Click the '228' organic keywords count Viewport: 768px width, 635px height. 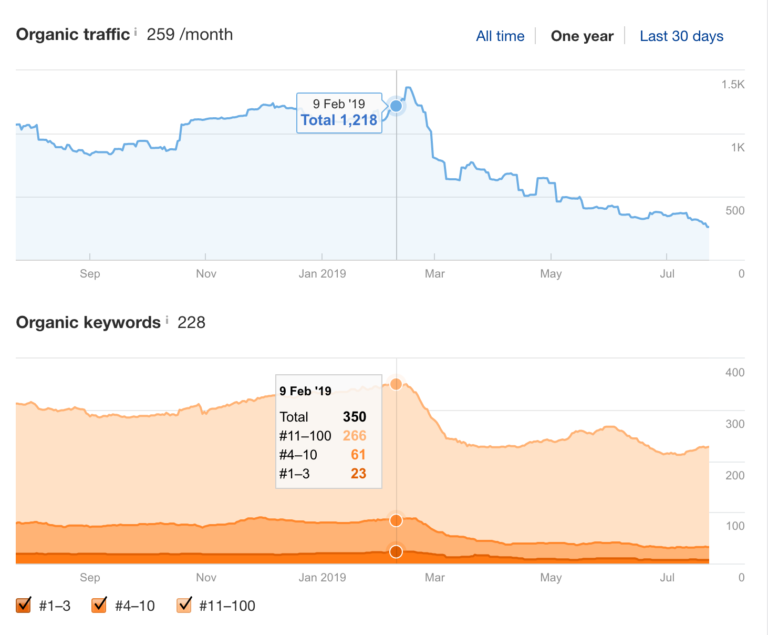tap(191, 322)
